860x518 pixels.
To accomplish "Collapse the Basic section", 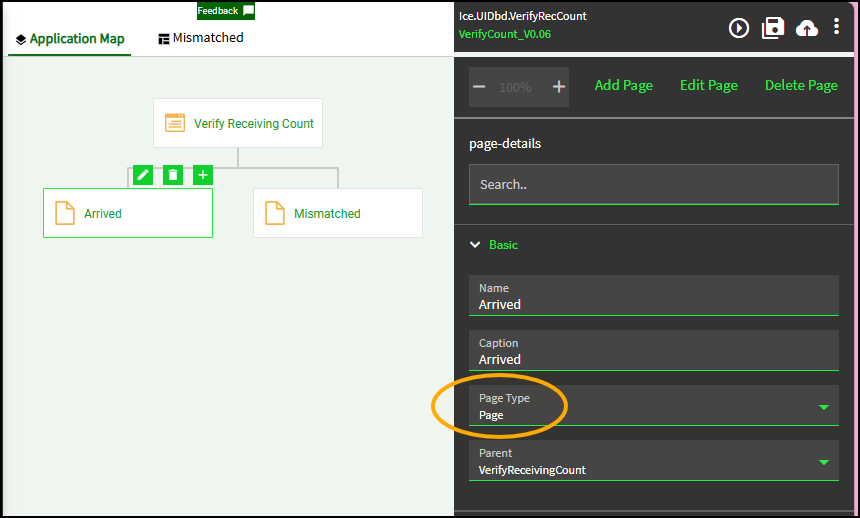I will tap(475, 245).
